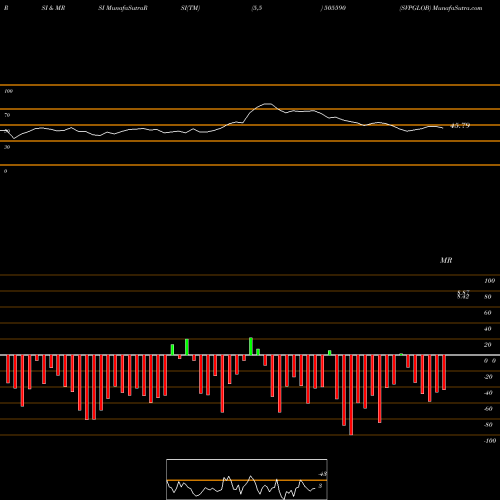Click the MR axis label '20'
Viewport: 500px width, 500px height.
coord(488,345)
